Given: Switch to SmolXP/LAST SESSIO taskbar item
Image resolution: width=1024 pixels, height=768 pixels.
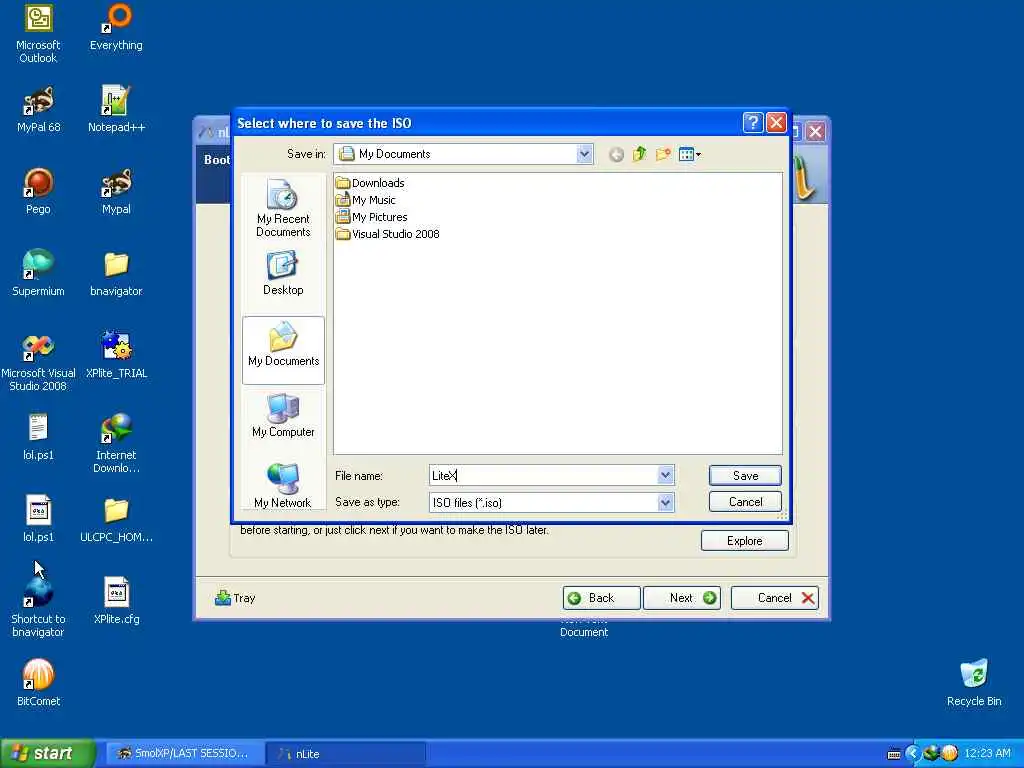Looking at the screenshot, I should 184,753.
